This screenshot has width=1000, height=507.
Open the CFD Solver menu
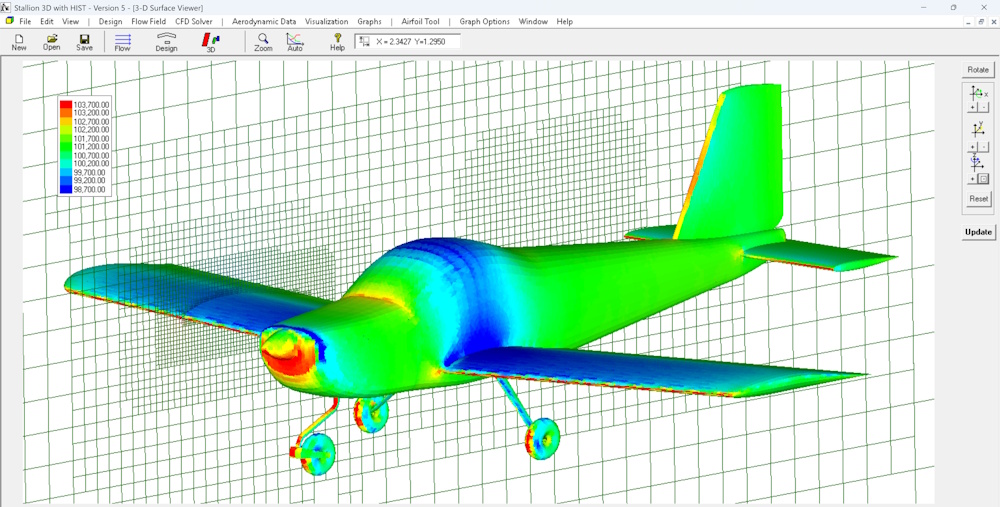coord(194,21)
